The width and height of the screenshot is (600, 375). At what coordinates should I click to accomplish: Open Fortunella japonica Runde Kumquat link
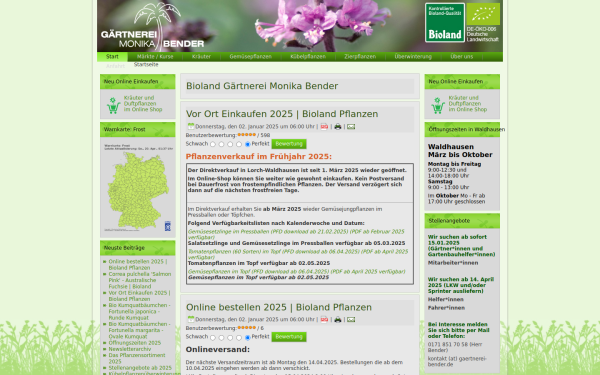(x=139, y=311)
